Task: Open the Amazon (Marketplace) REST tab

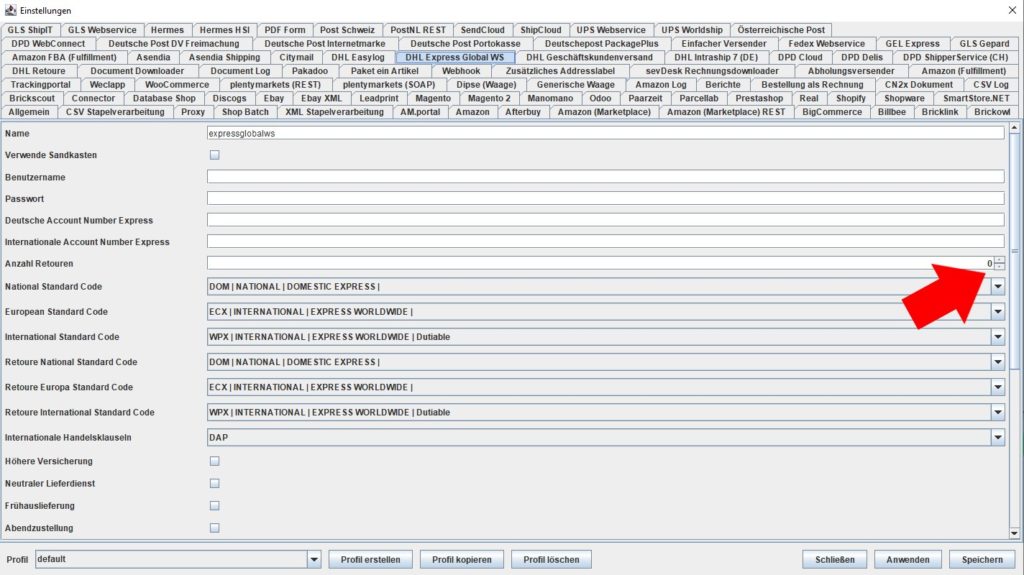Action: [726, 112]
